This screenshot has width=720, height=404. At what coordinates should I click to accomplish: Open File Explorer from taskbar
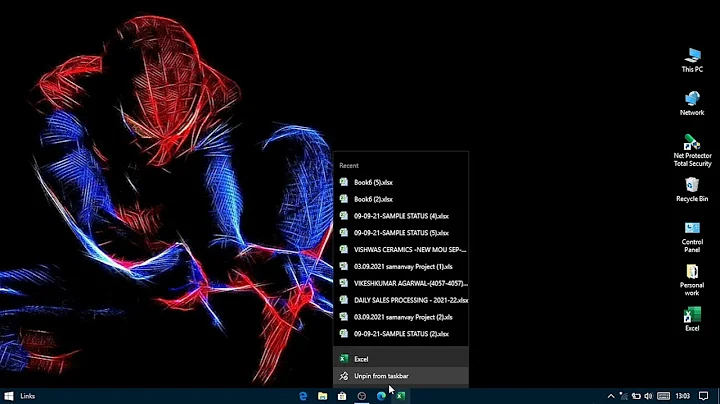[322, 396]
